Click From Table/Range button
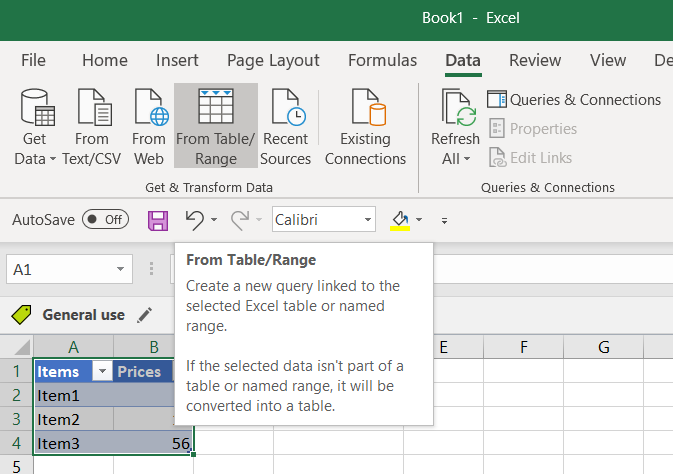Image resolution: width=673 pixels, height=474 pixels. point(215,127)
